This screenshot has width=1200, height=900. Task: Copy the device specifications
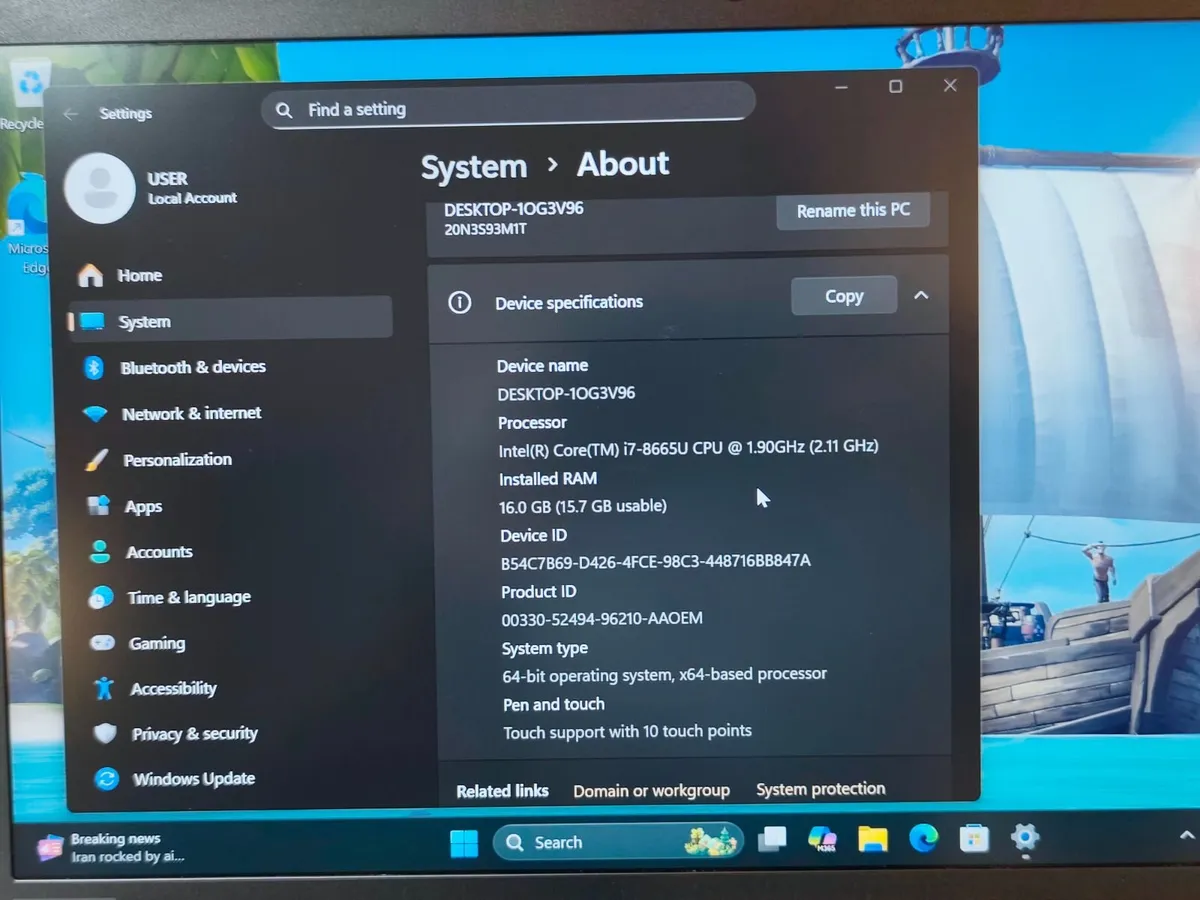[x=843, y=295]
